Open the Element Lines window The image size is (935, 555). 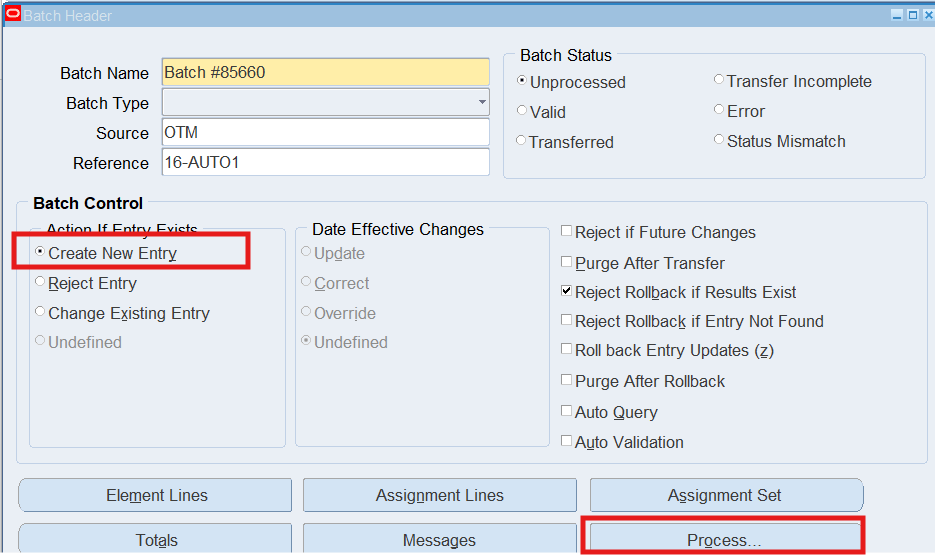coord(156,495)
